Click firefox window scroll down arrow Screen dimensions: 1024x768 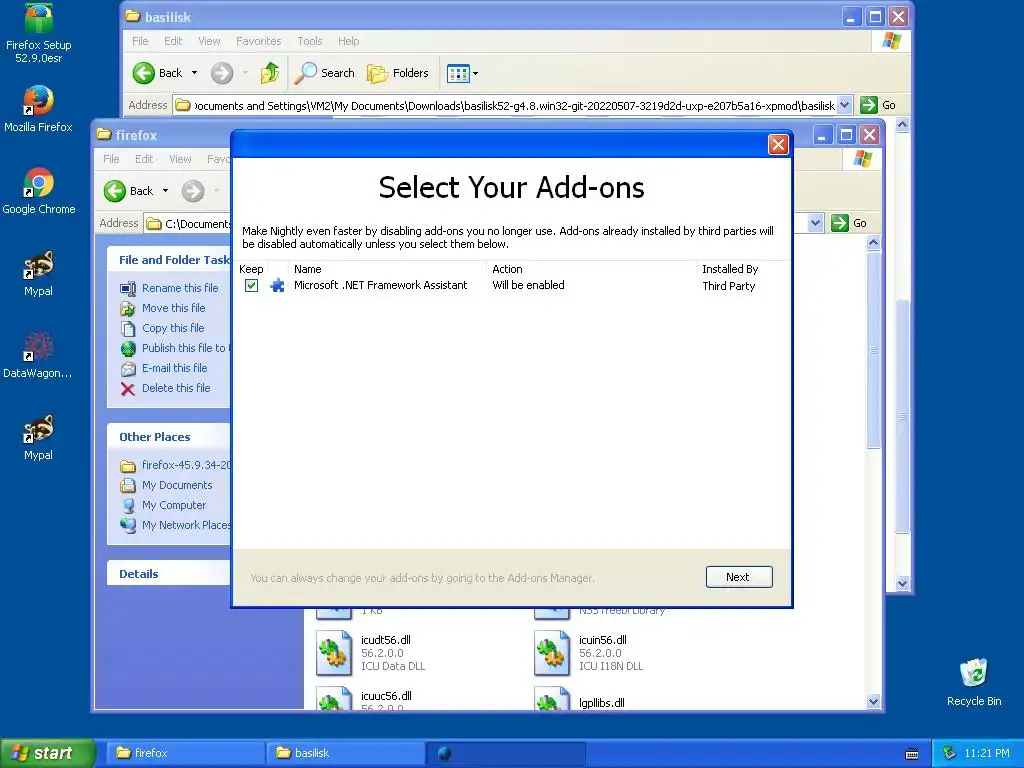(x=873, y=701)
